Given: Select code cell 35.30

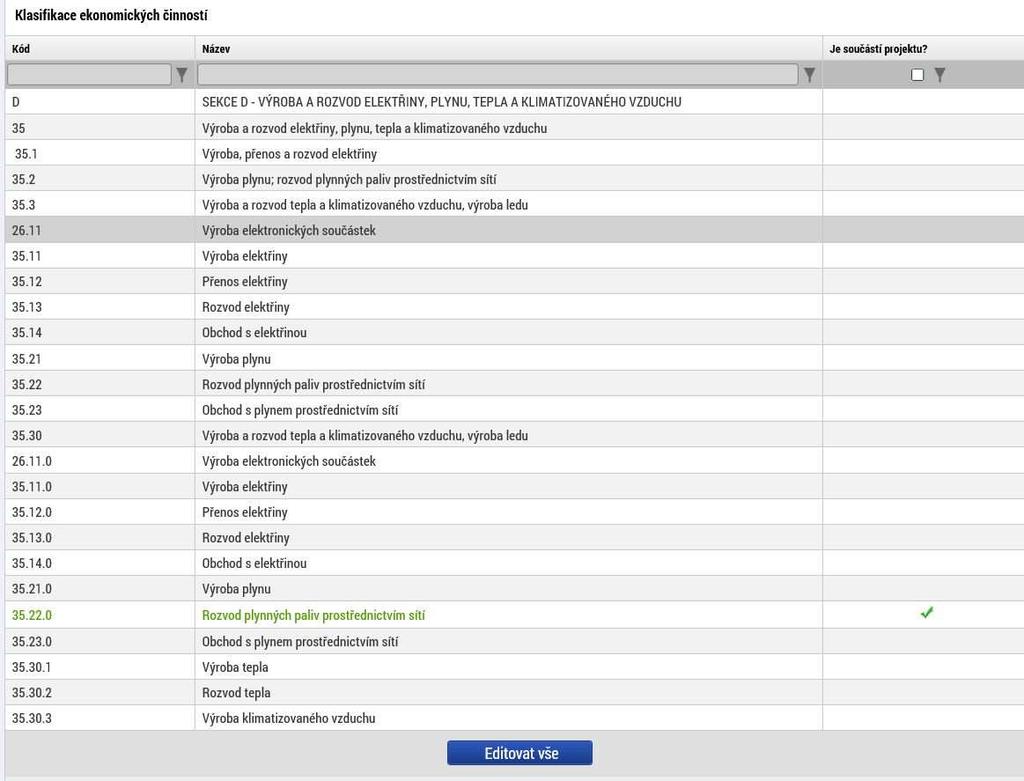Looking at the screenshot, I should [x=27, y=436].
